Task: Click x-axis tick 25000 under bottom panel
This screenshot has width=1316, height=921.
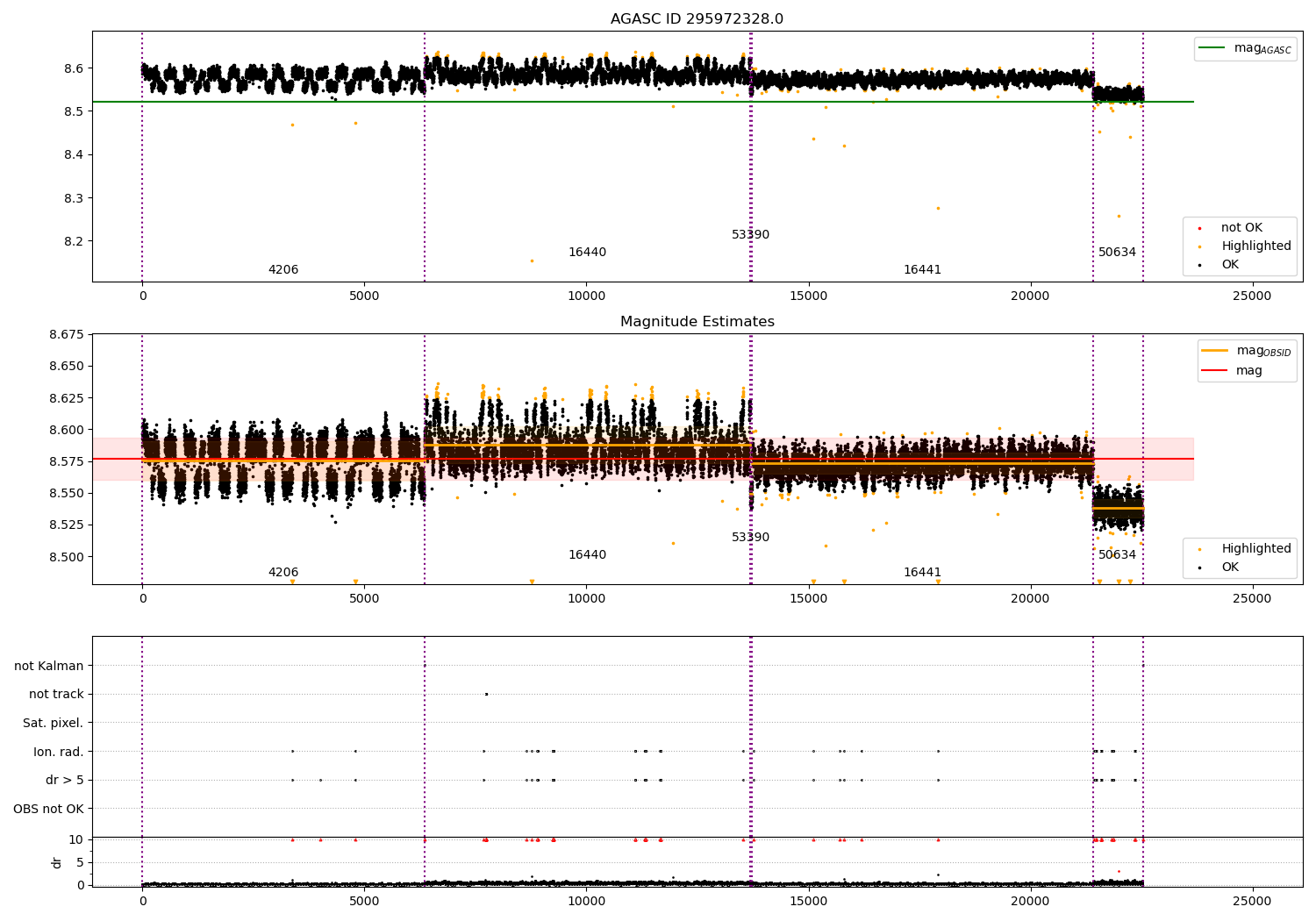Action: point(1252,901)
